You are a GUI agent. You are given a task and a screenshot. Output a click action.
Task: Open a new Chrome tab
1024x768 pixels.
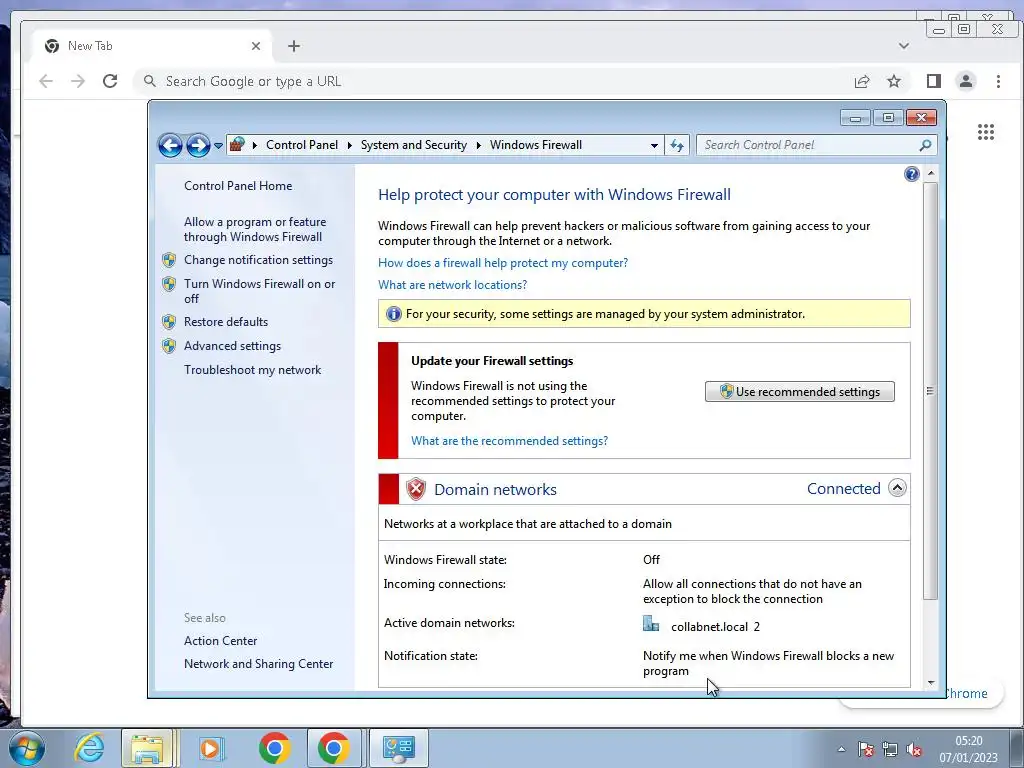(x=294, y=46)
